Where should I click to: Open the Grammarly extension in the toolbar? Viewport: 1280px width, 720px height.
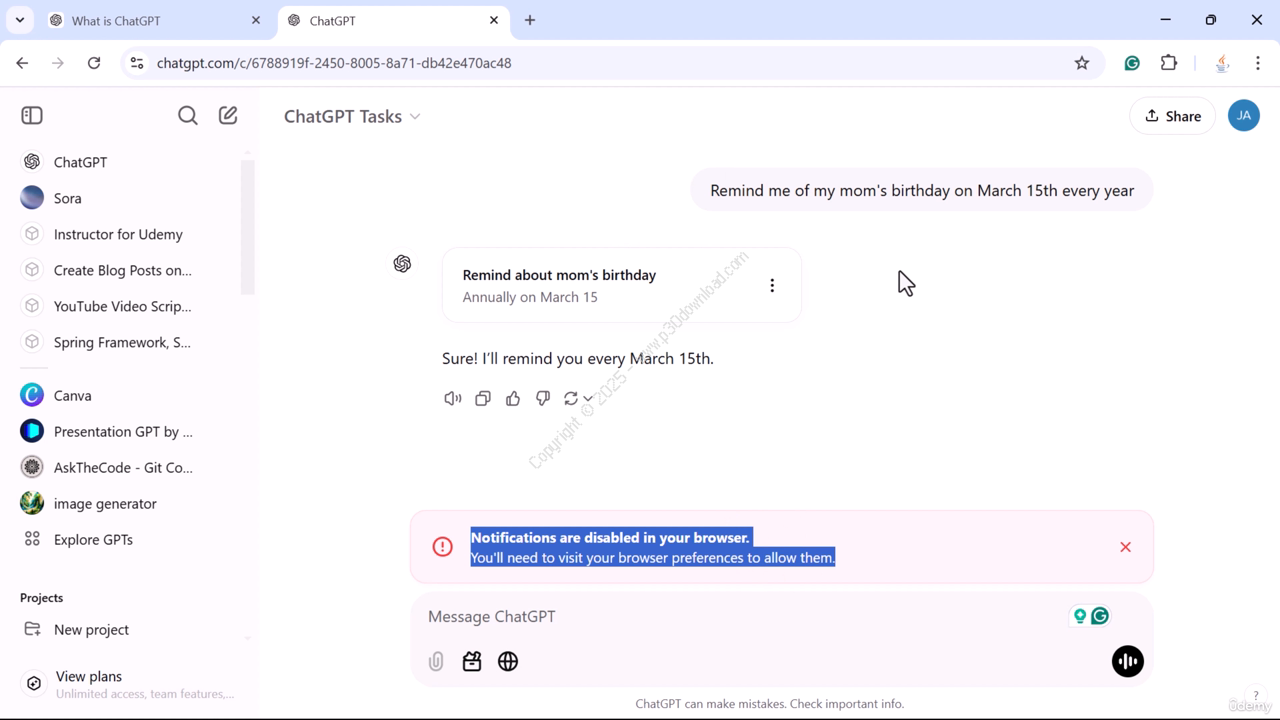pos(1132,63)
